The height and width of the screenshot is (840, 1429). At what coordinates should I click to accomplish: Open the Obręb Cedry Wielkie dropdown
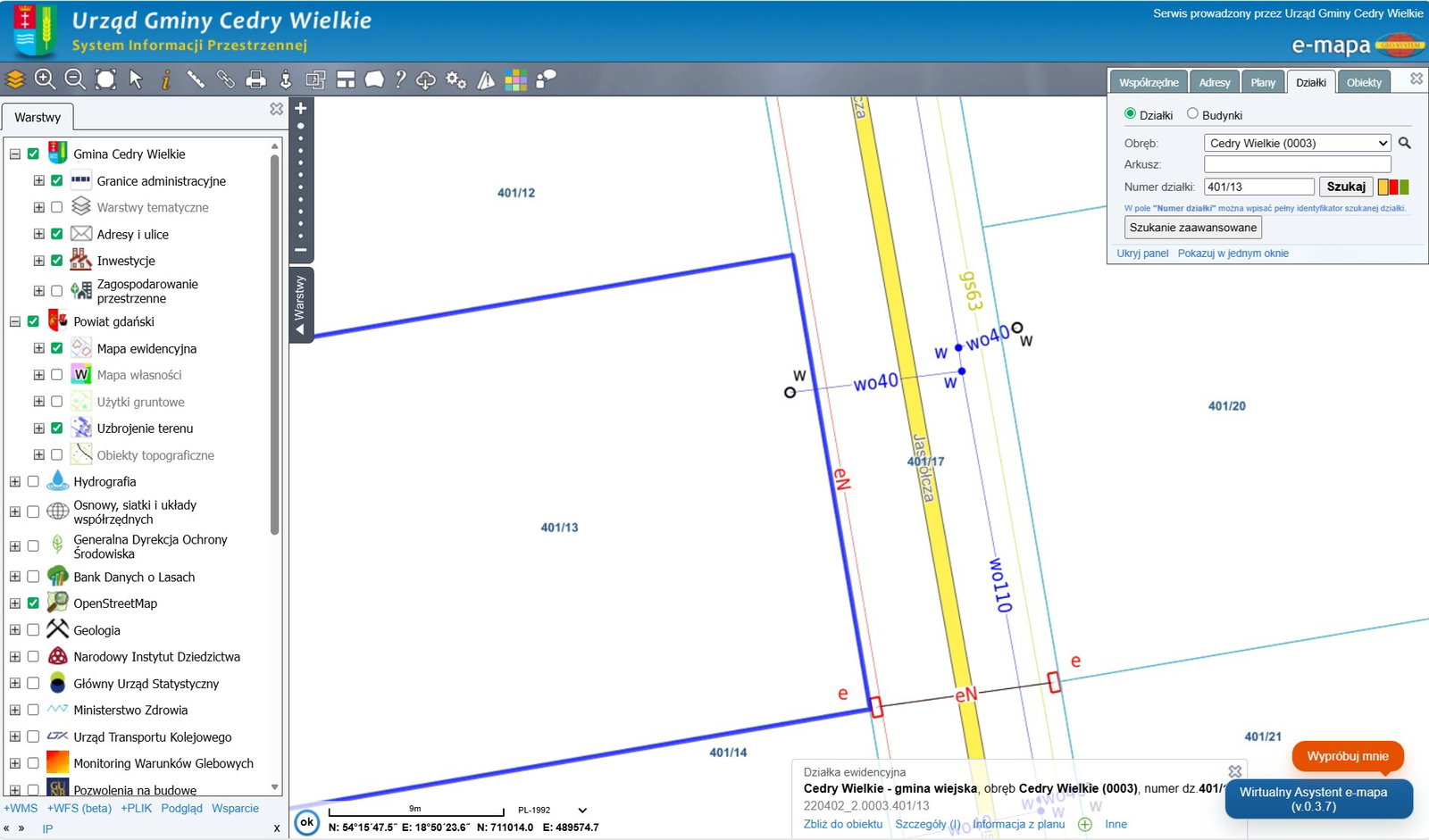tap(1297, 143)
